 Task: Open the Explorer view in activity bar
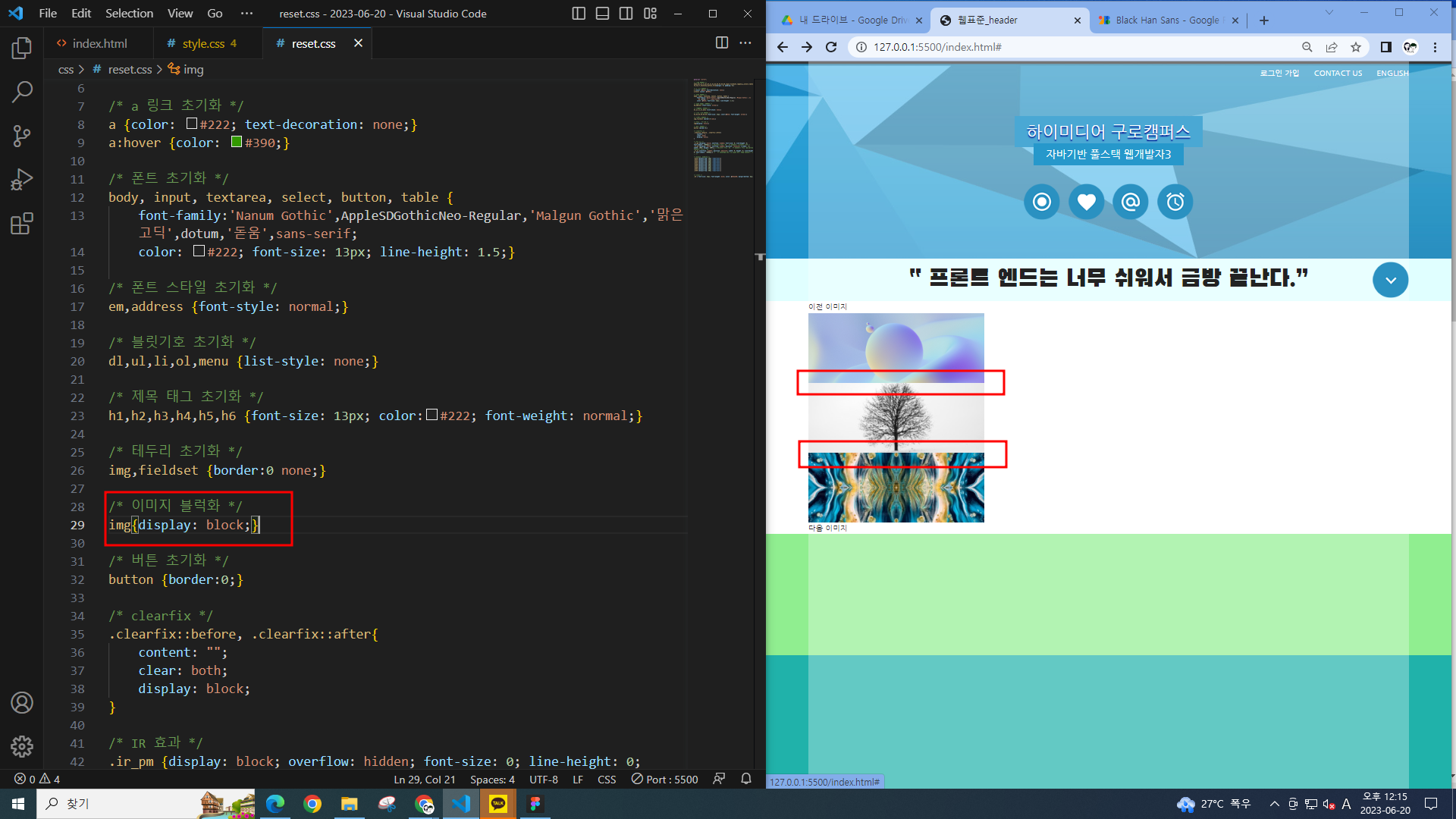pos(22,49)
